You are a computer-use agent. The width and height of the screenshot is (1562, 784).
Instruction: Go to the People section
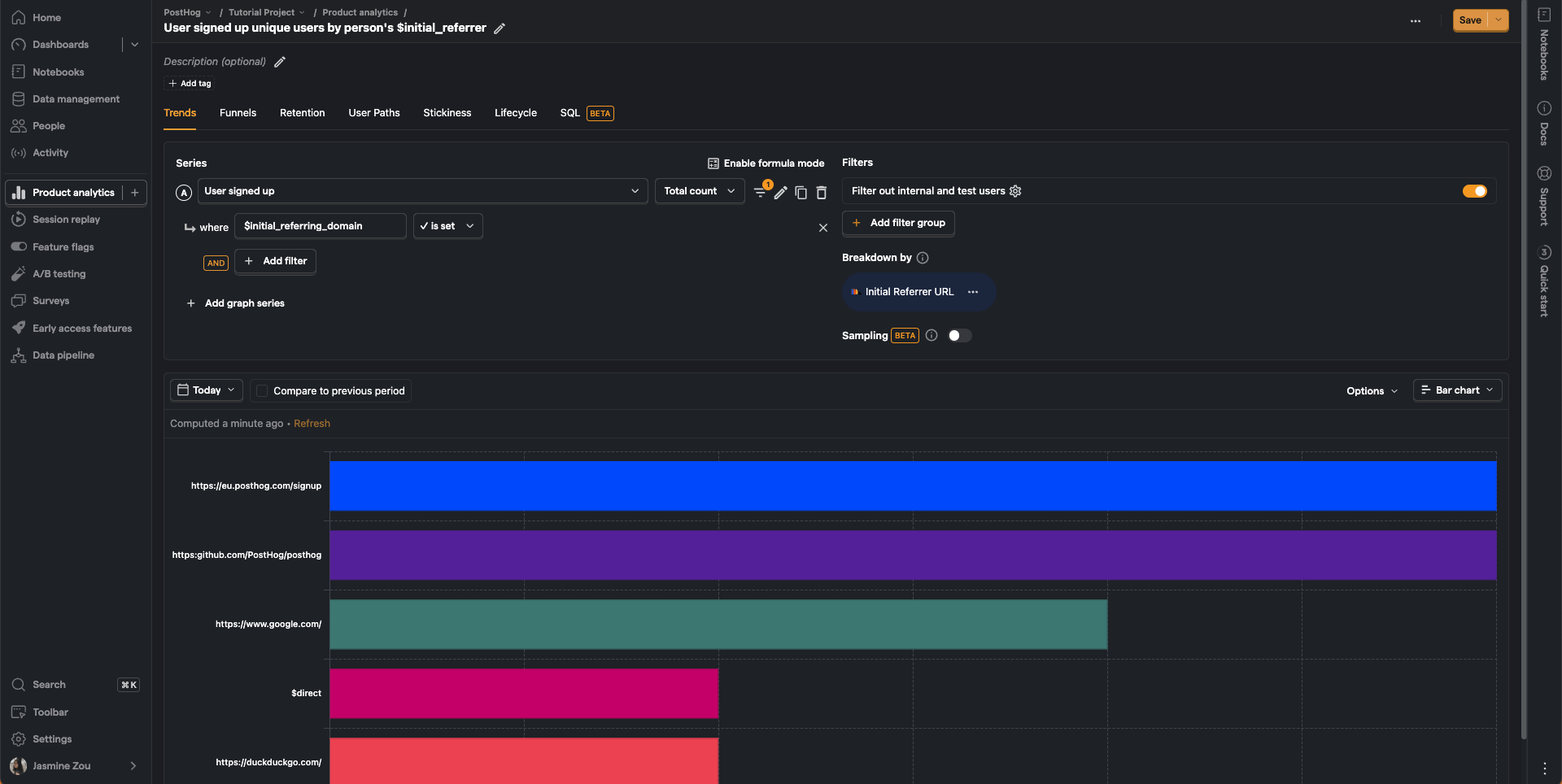49,125
